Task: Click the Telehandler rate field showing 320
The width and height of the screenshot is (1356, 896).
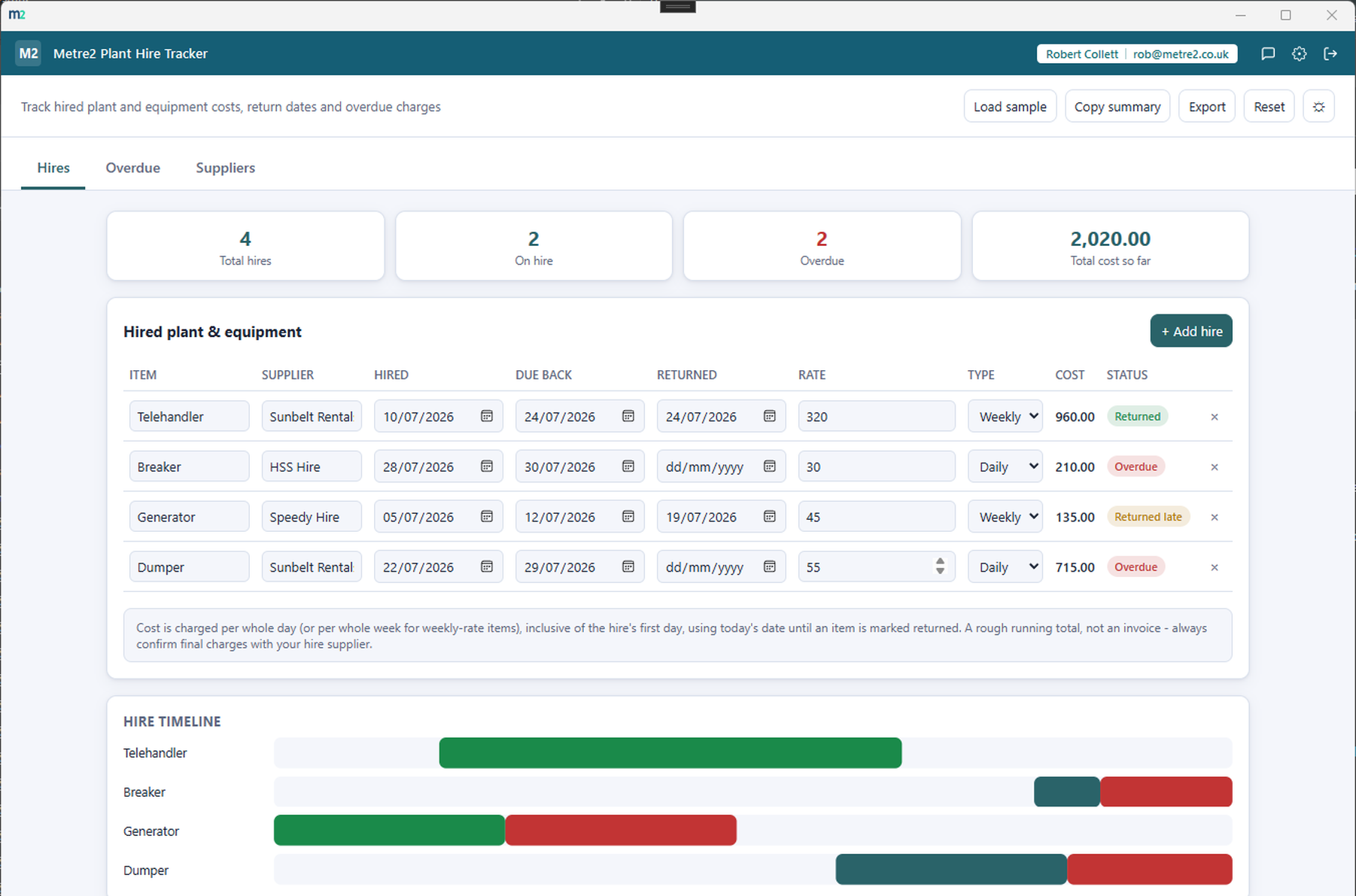Action: click(x=877, y=416)
